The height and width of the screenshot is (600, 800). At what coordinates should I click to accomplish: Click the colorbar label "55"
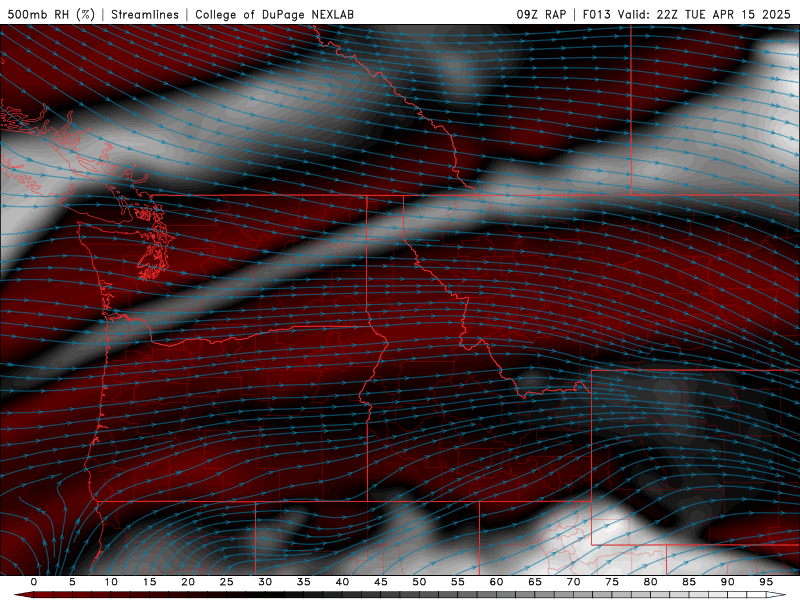tap(458, 582)
